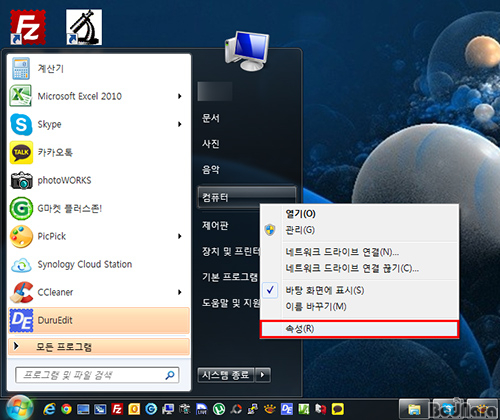Open Internet Explorer from taskbar
The width and height of the screenshot is (500, 420).
click(x=49, y=409)
